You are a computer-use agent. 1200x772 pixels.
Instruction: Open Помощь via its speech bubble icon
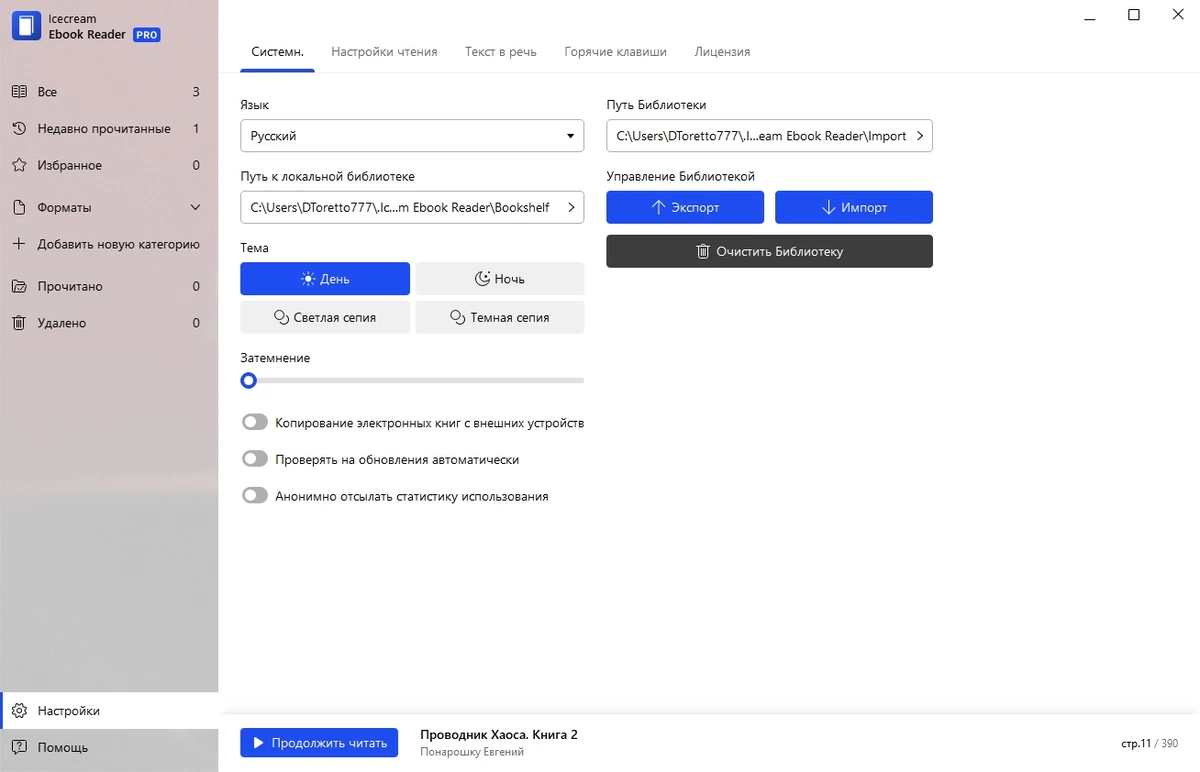coord(19,747)
